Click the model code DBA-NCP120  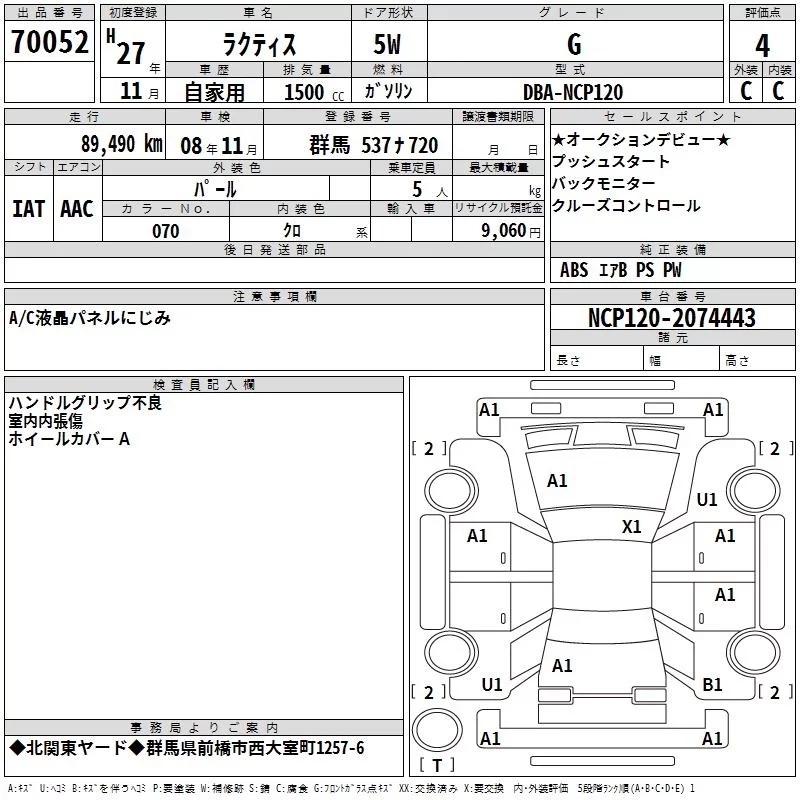pyautogui.click(x=573, y=92)
